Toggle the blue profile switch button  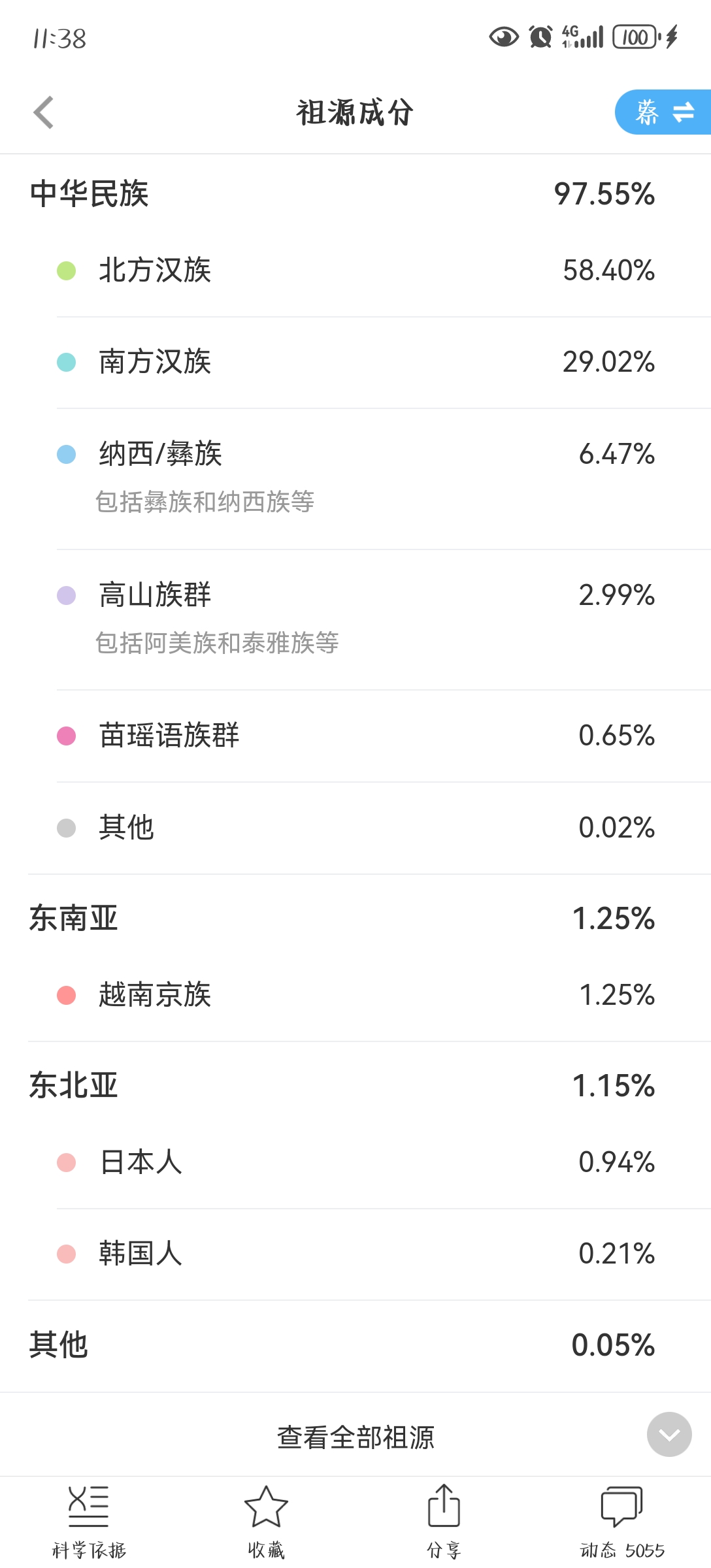tap(663, 112)
